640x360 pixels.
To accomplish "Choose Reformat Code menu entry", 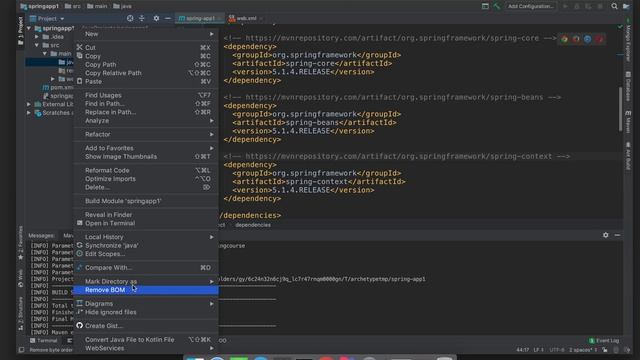I will pyautogui.click(x=146, y=171).
